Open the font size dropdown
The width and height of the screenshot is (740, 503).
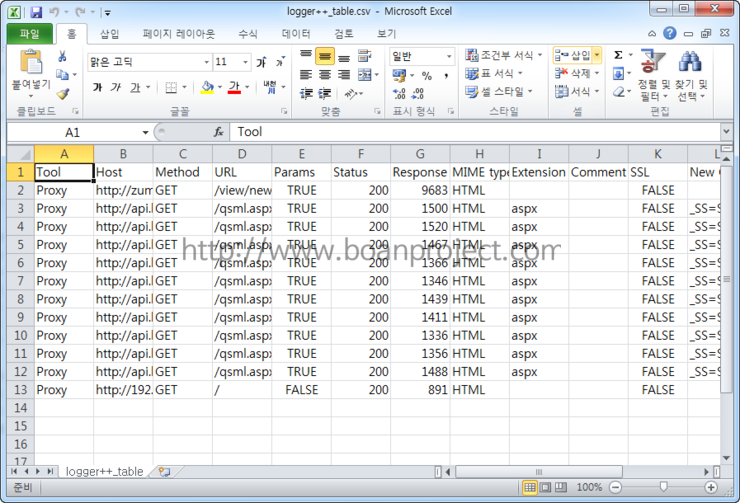tap(245, 62)
